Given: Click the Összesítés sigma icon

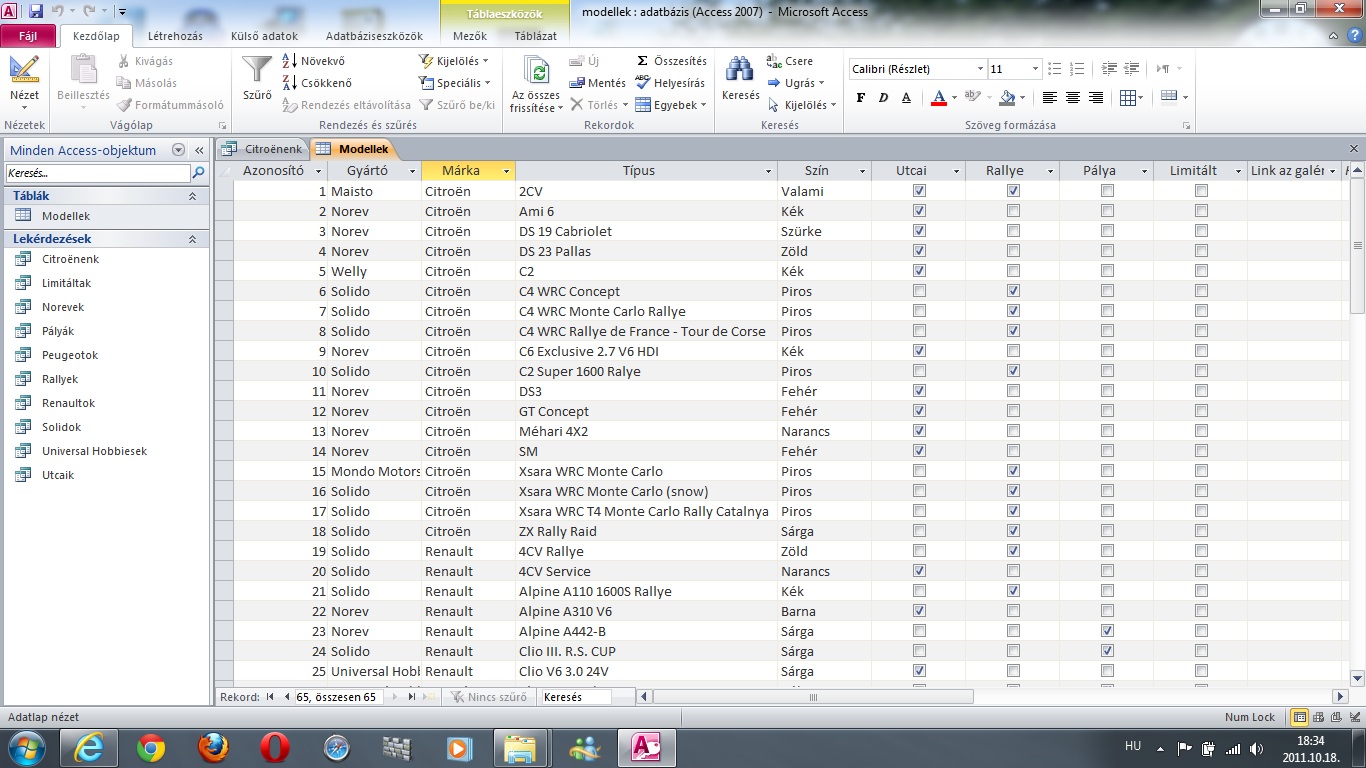Looking at the screenshot, I should pyautogui.click(x=643, y=61).
